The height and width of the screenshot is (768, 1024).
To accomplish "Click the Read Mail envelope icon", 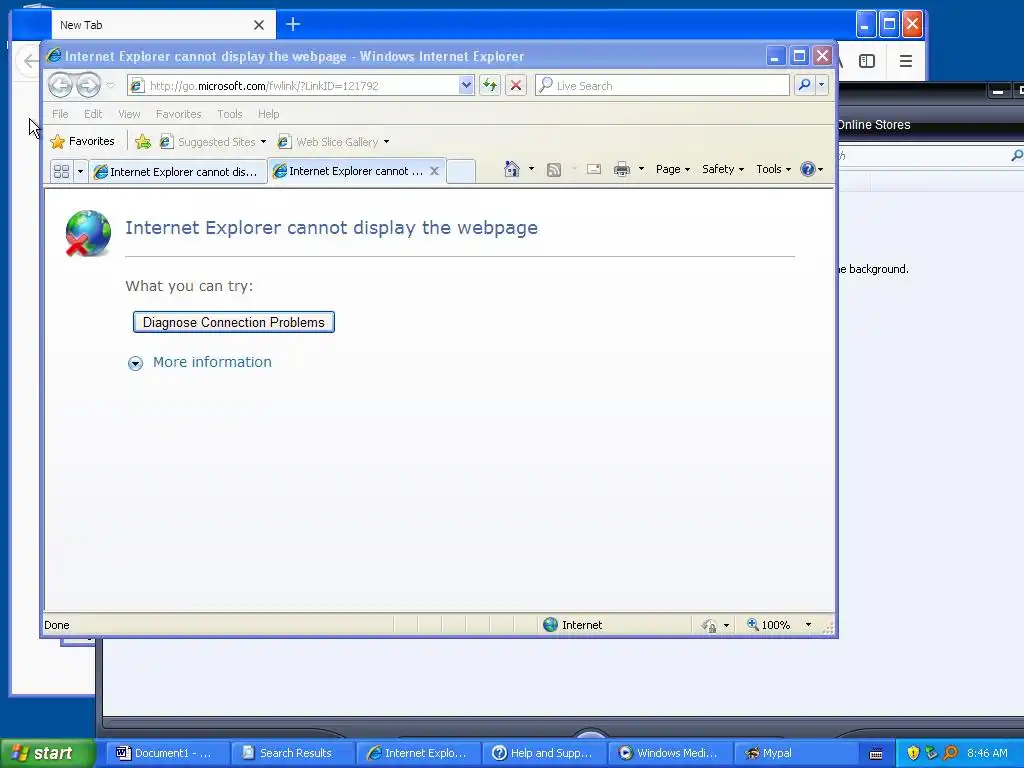I will [594, 170].
